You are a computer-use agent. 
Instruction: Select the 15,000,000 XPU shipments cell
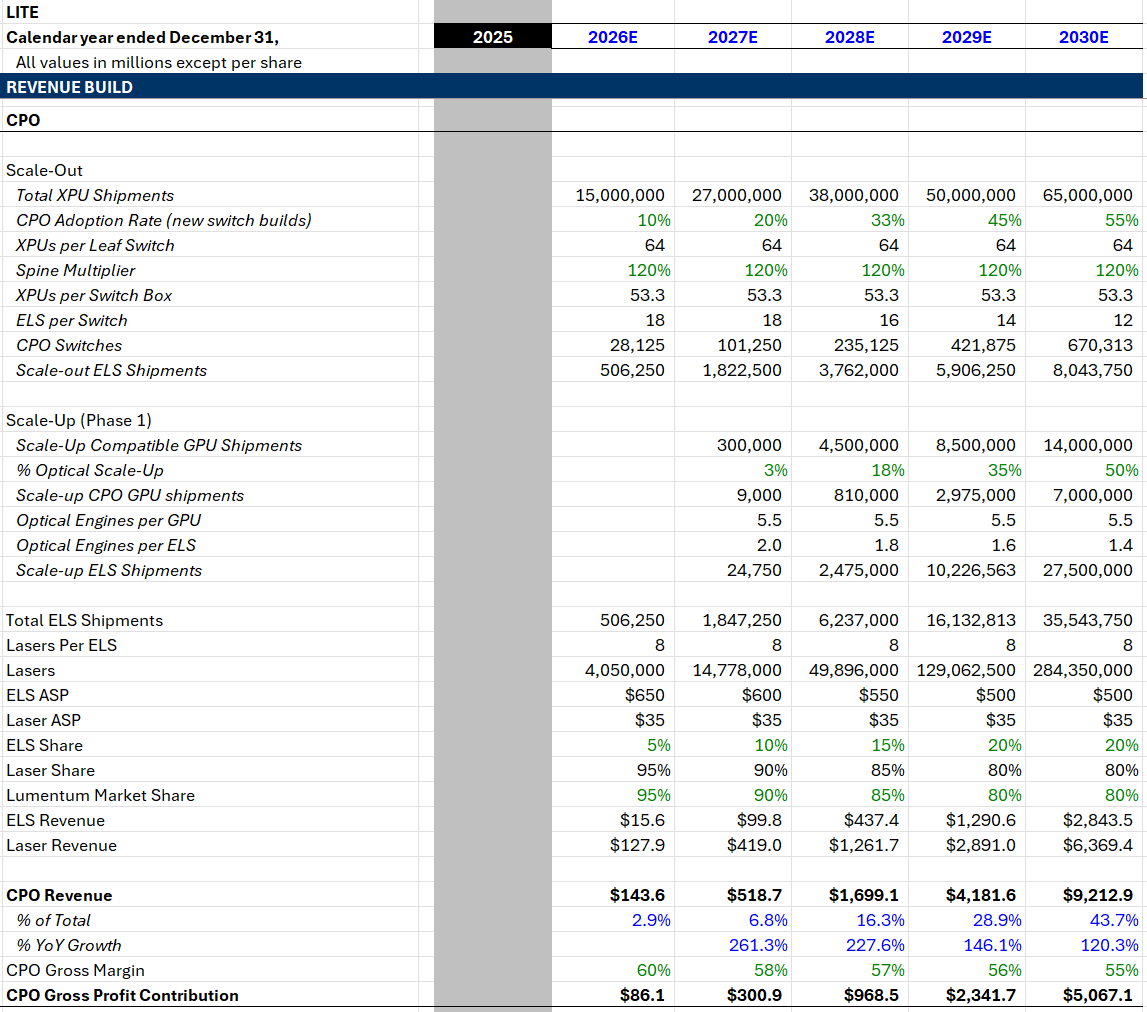tap(620, 195)
